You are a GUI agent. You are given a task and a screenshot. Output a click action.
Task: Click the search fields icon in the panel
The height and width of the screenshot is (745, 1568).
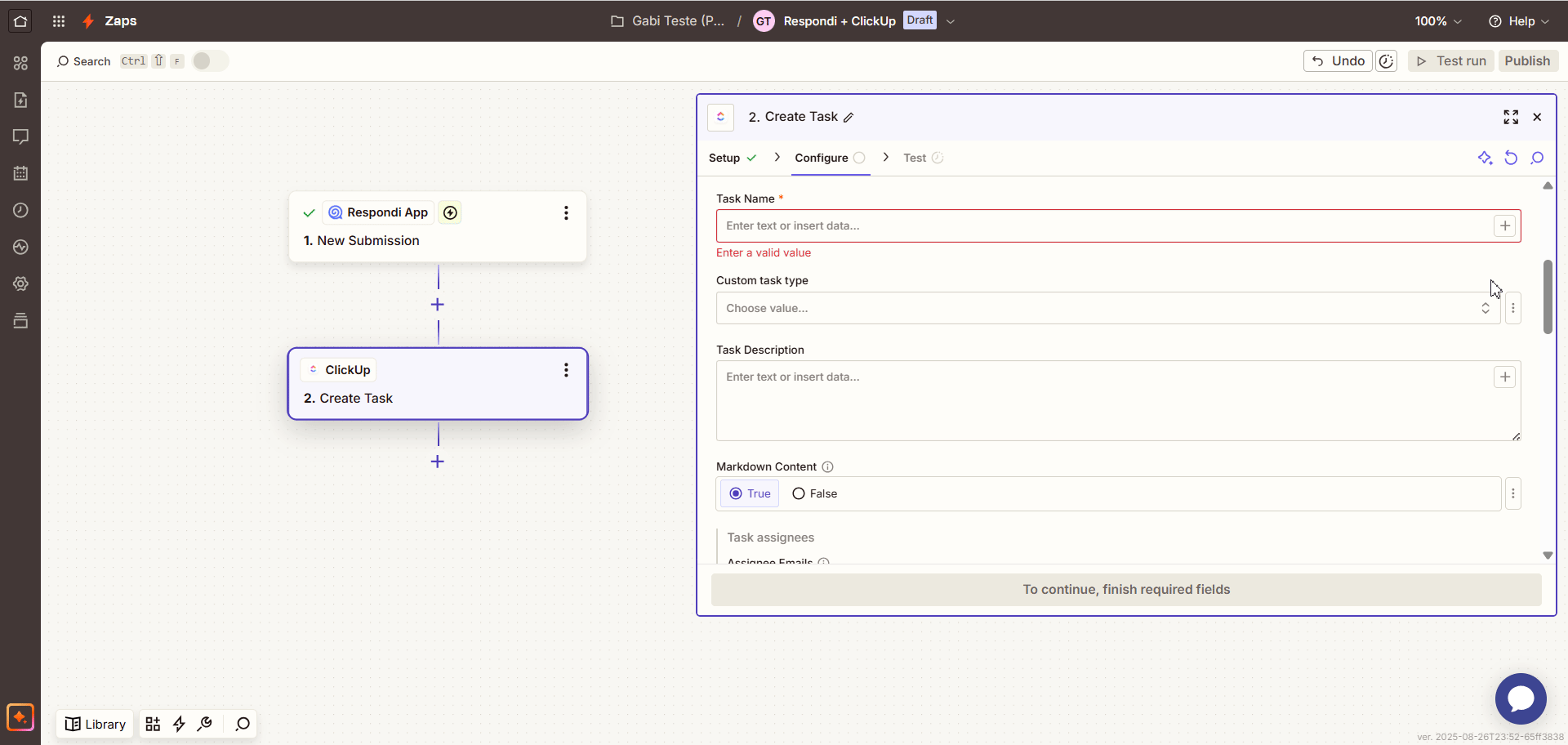tap(1537, 158)
